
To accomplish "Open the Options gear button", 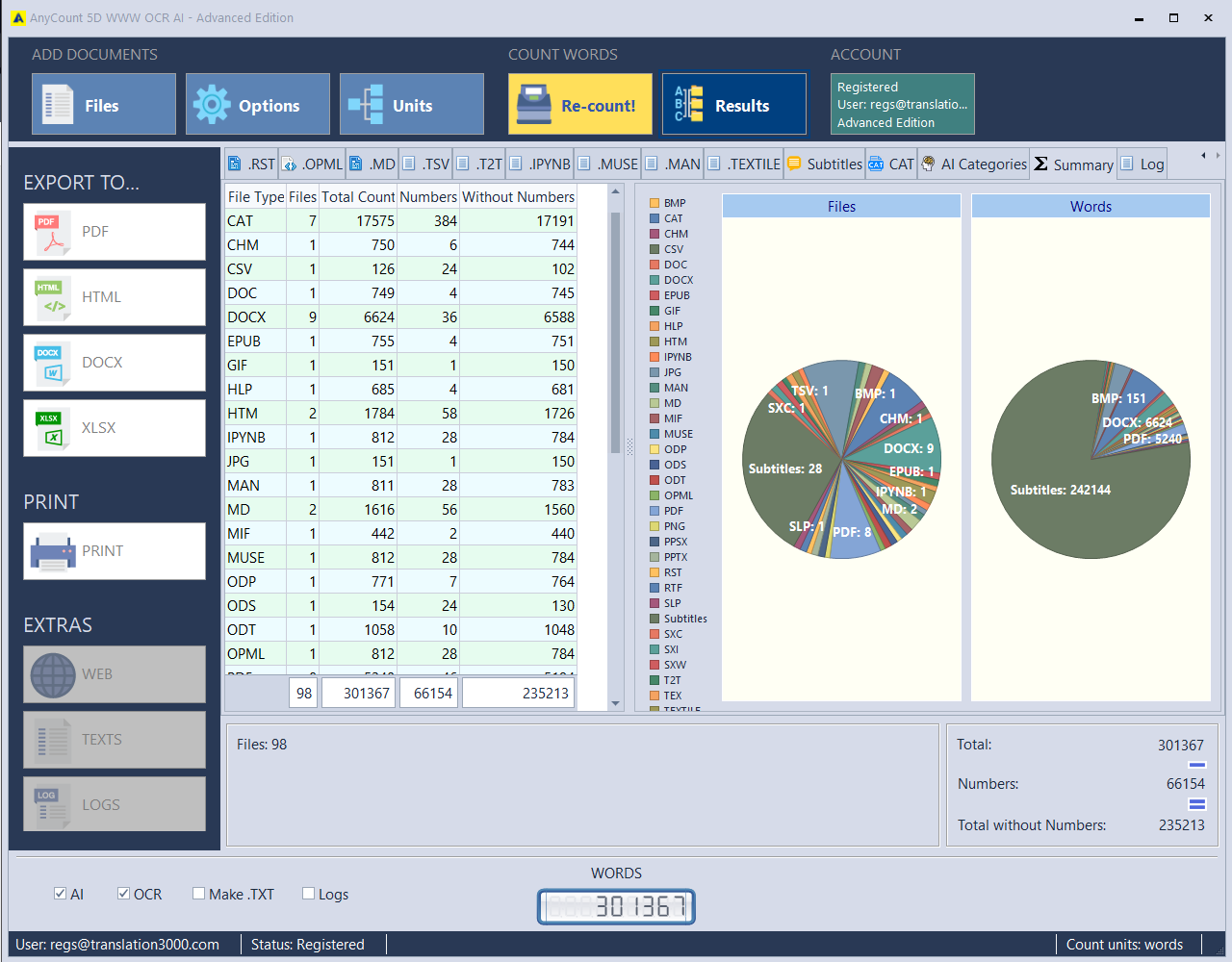I will (258, 104).
